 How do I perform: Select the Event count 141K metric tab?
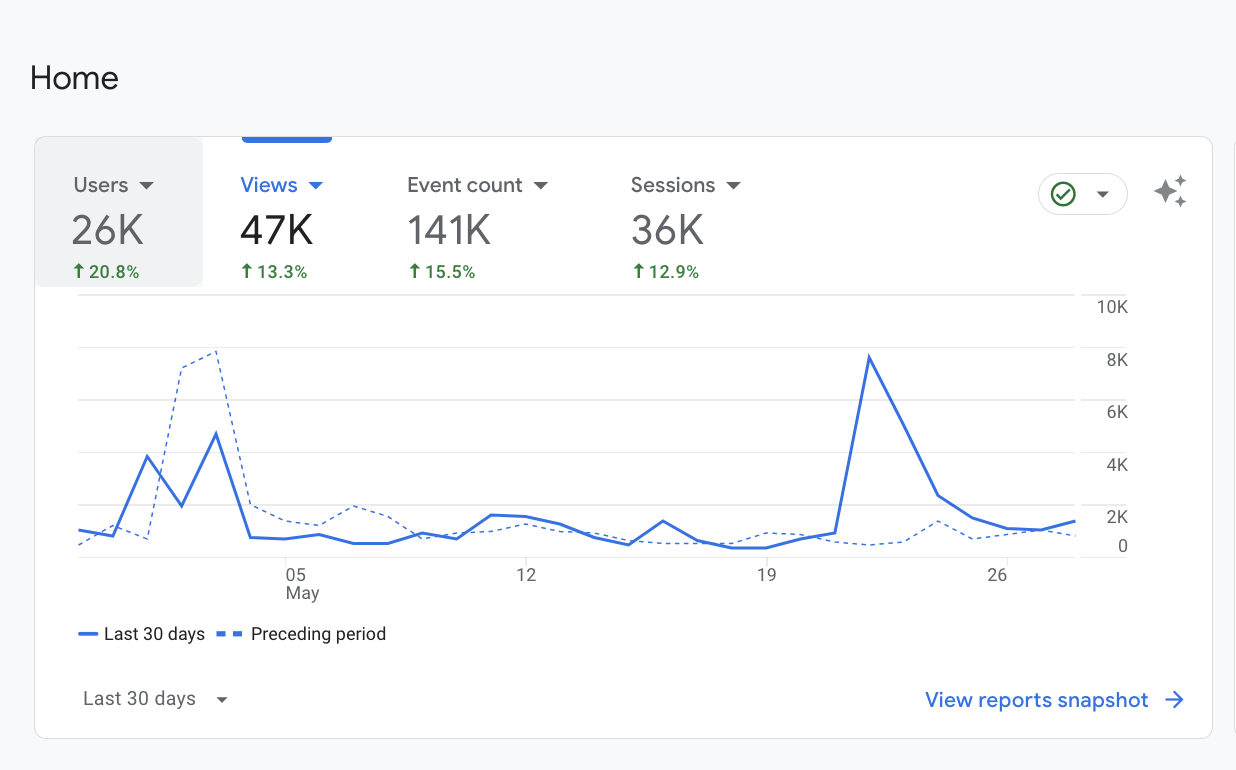tap(477, 228)
